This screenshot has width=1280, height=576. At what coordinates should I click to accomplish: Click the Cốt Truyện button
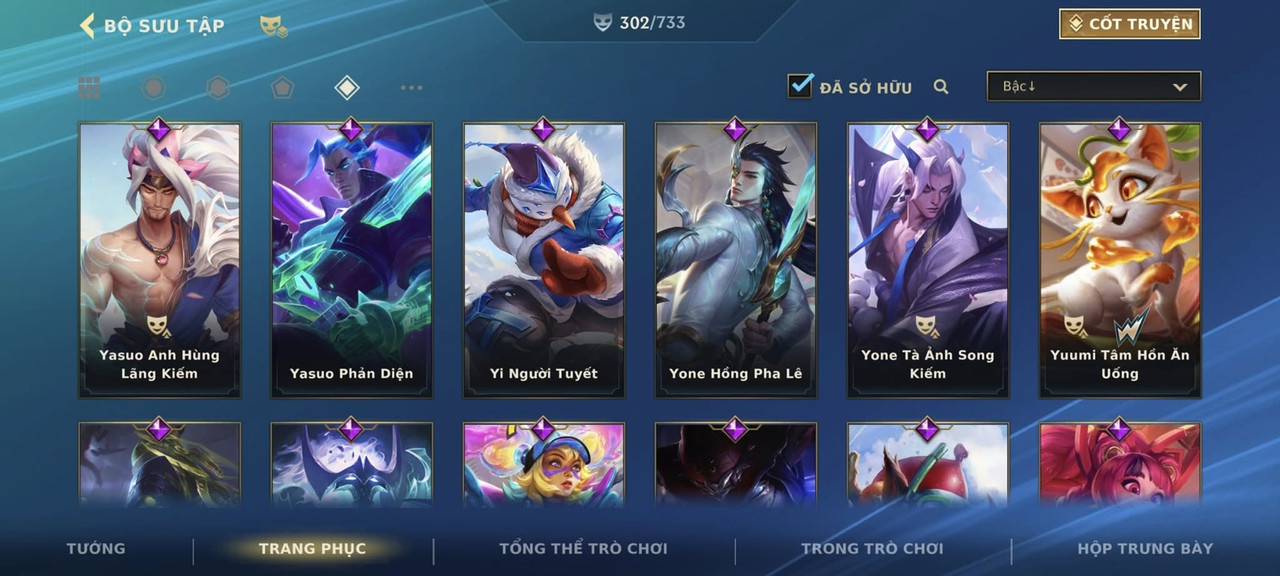pyautogui.click(x=1130, y=24)
